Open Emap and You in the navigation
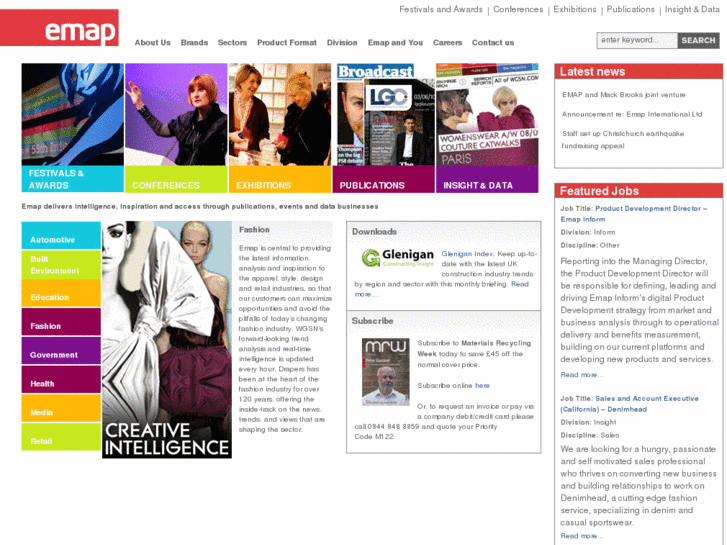This screenshot has width=727, height=545. 395,43
